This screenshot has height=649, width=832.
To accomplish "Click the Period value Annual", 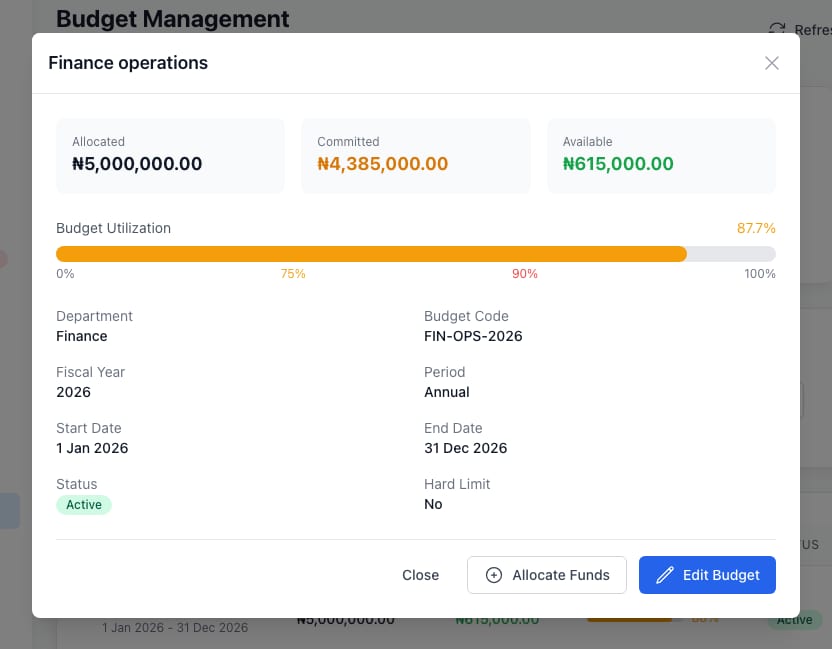I will [x=447, y=392].
